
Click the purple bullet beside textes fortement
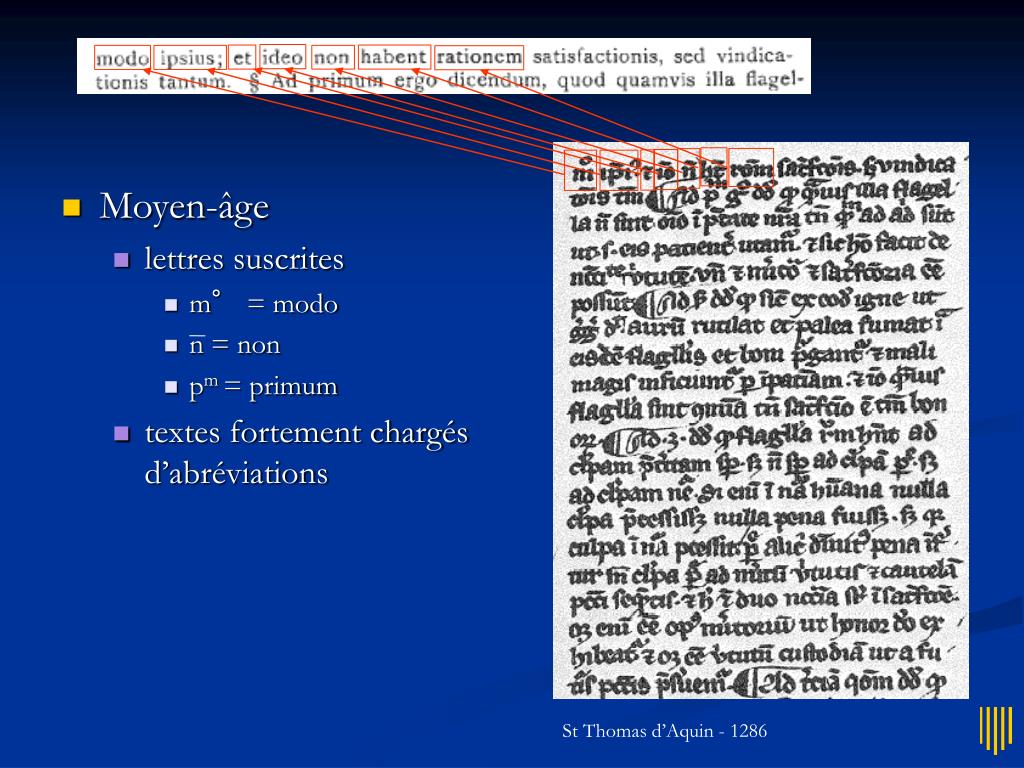(121, 434)
